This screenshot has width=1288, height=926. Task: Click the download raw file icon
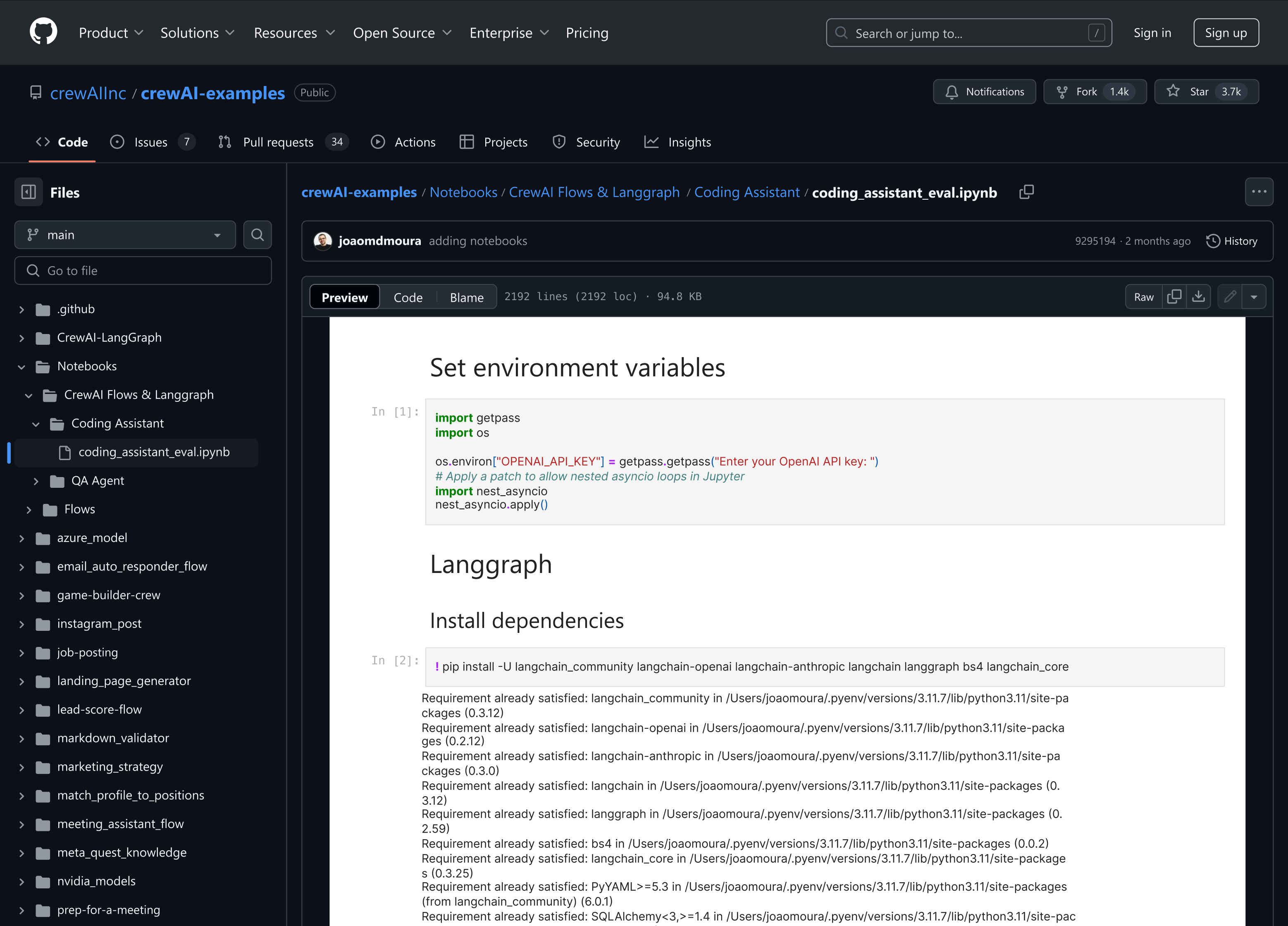coord(1198,296)
